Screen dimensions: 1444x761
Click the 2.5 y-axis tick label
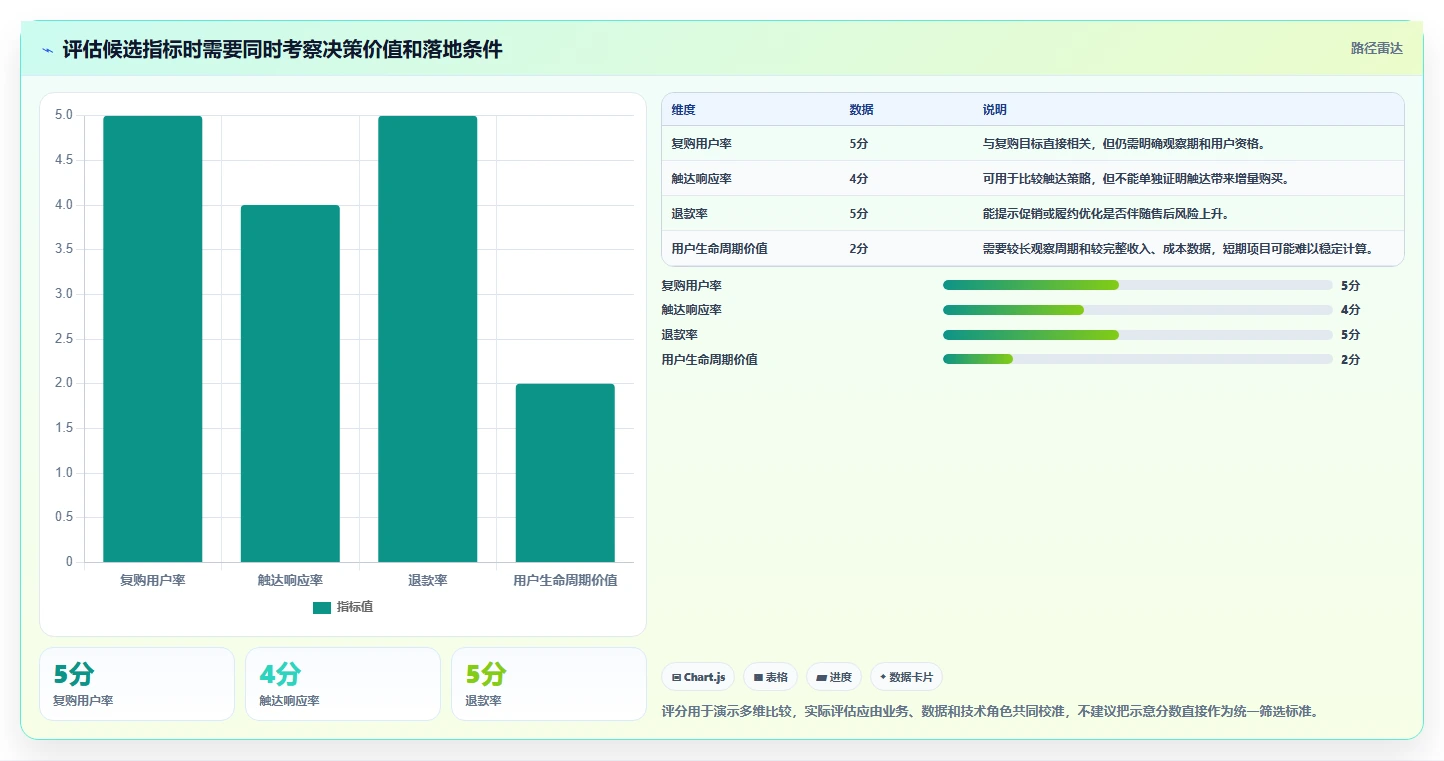click(63, 339)
